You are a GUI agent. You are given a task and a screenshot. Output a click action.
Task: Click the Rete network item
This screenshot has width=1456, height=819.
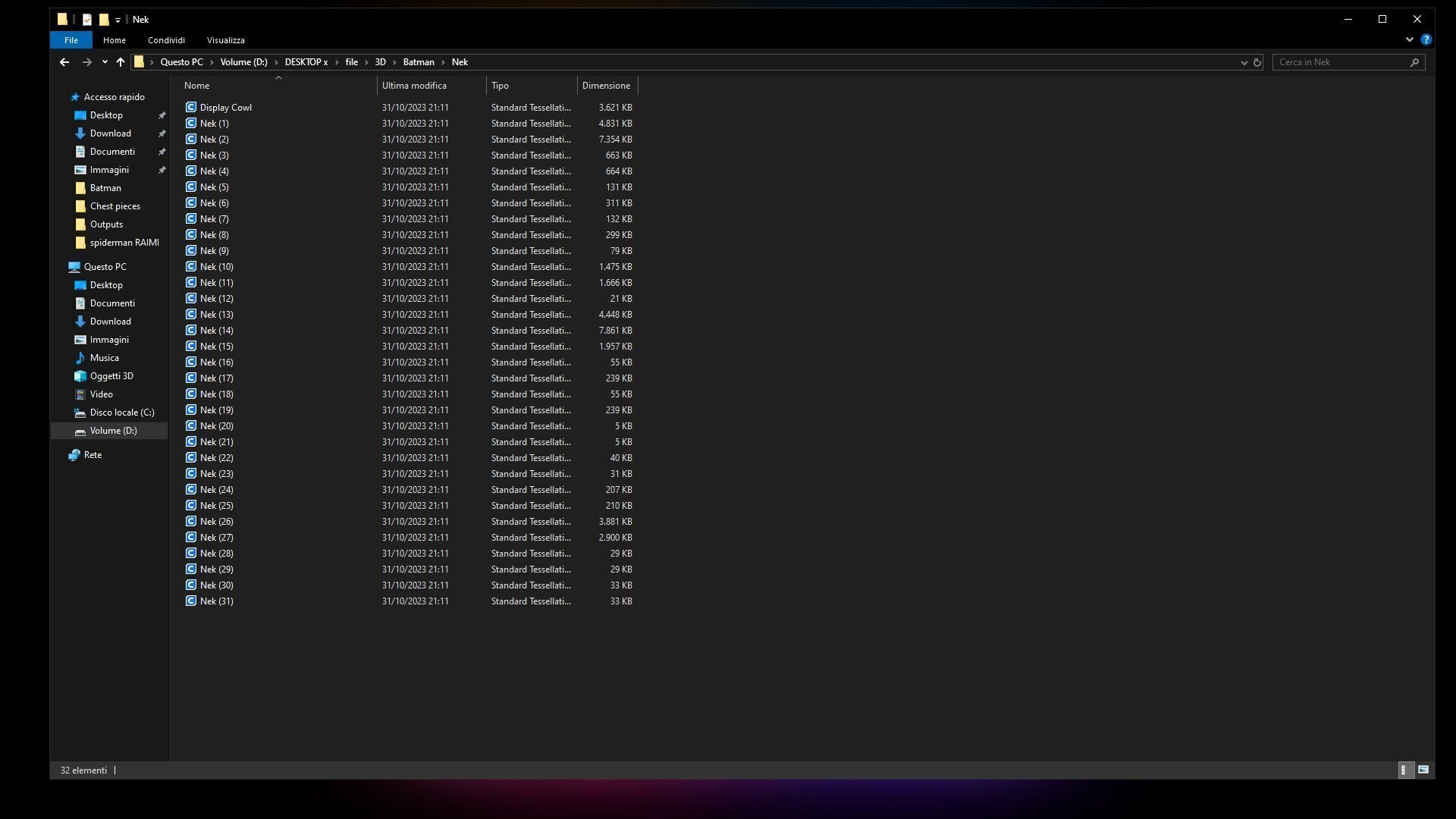pyautogui.click(x=93, y=455)
